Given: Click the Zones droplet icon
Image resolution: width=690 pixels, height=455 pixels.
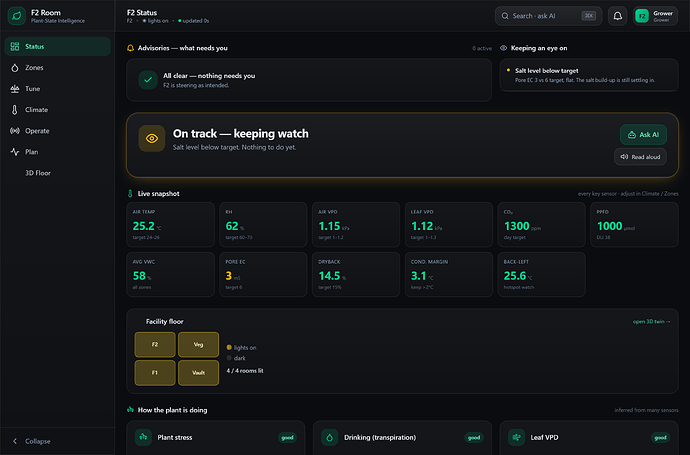Looking at the screenshot, I should coord(15,68).
